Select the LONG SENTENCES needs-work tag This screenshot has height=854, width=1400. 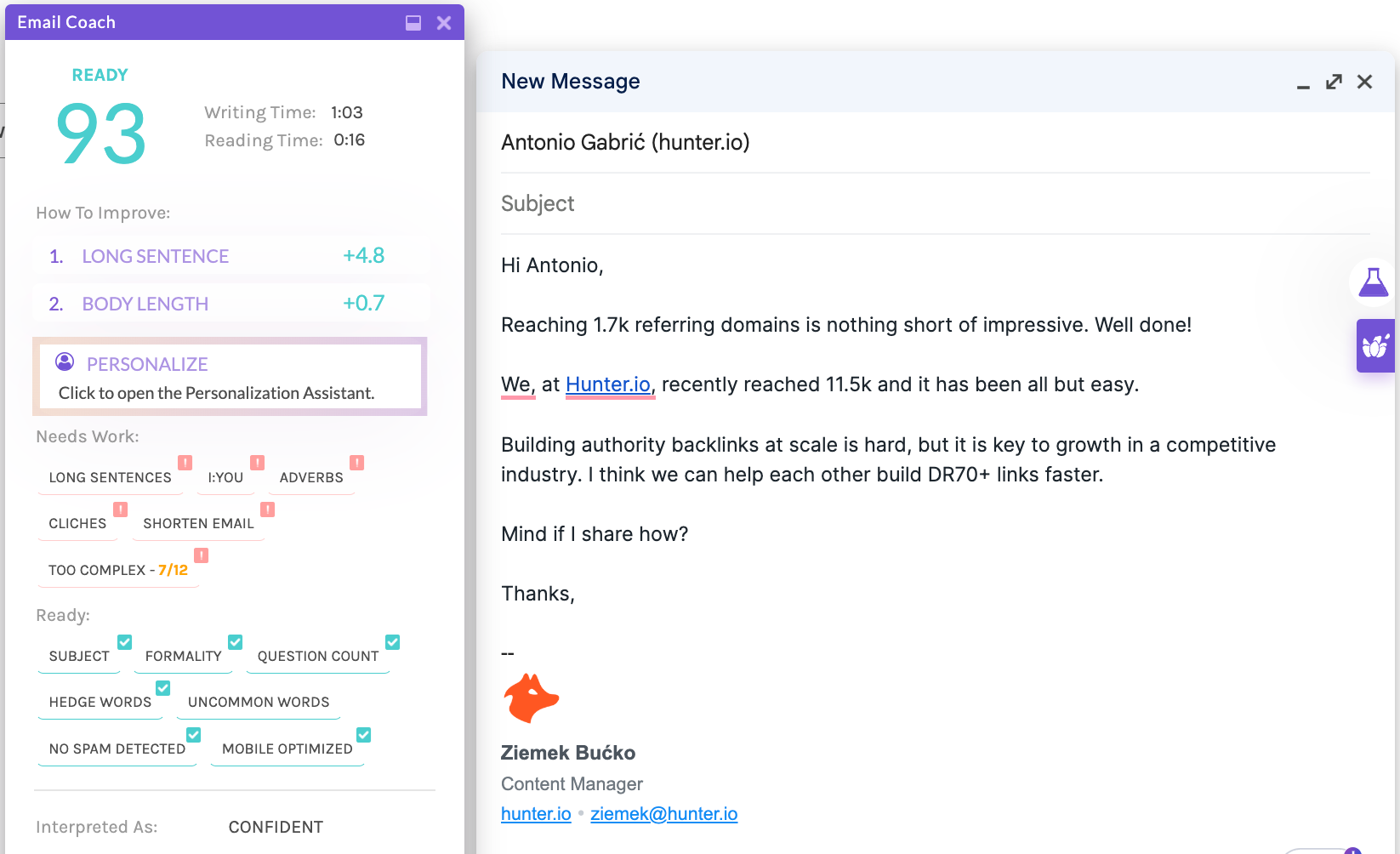[x=111, y=478]
